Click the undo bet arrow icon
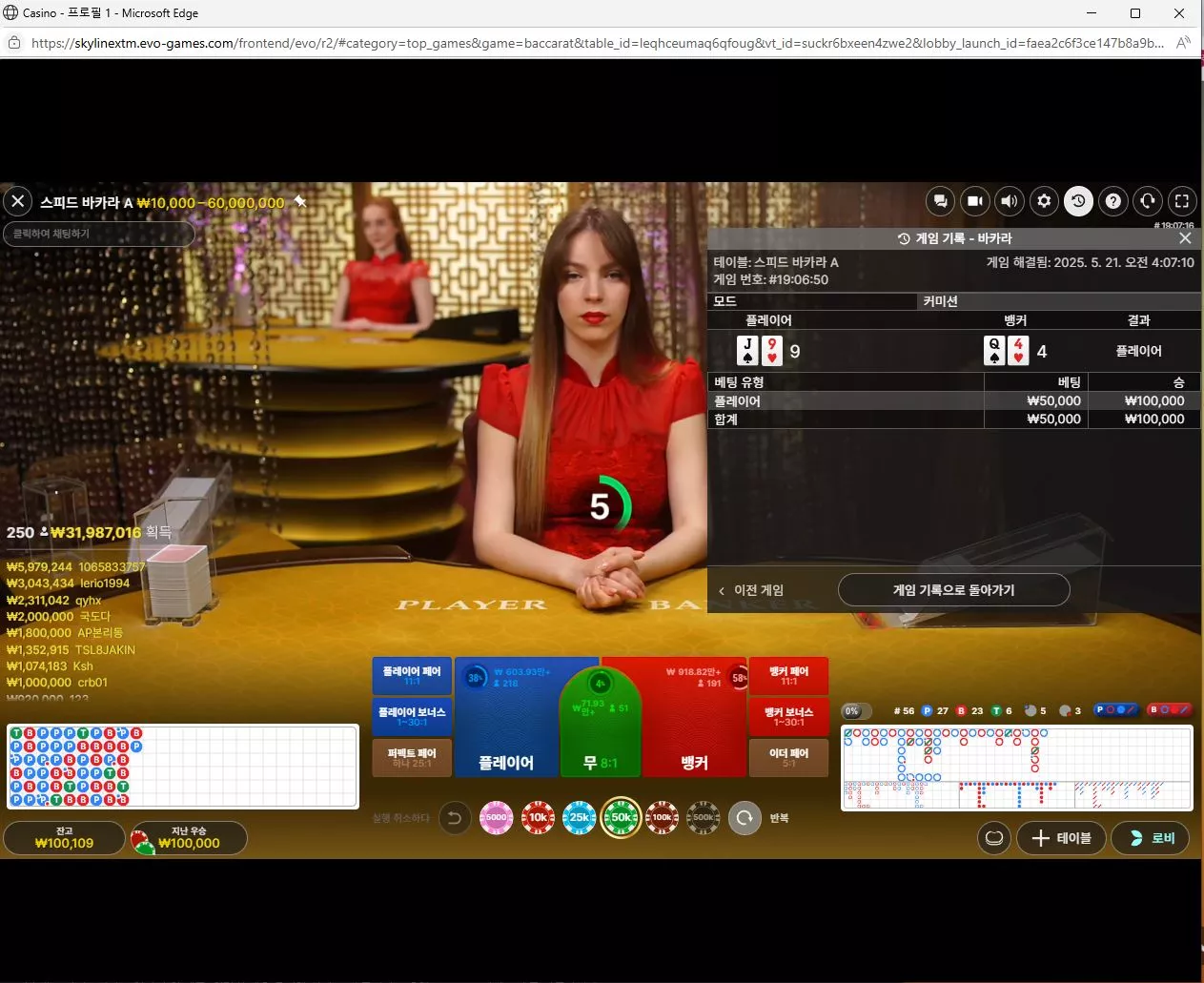This screenshot has width=1204, height=983. coord(455,818)
